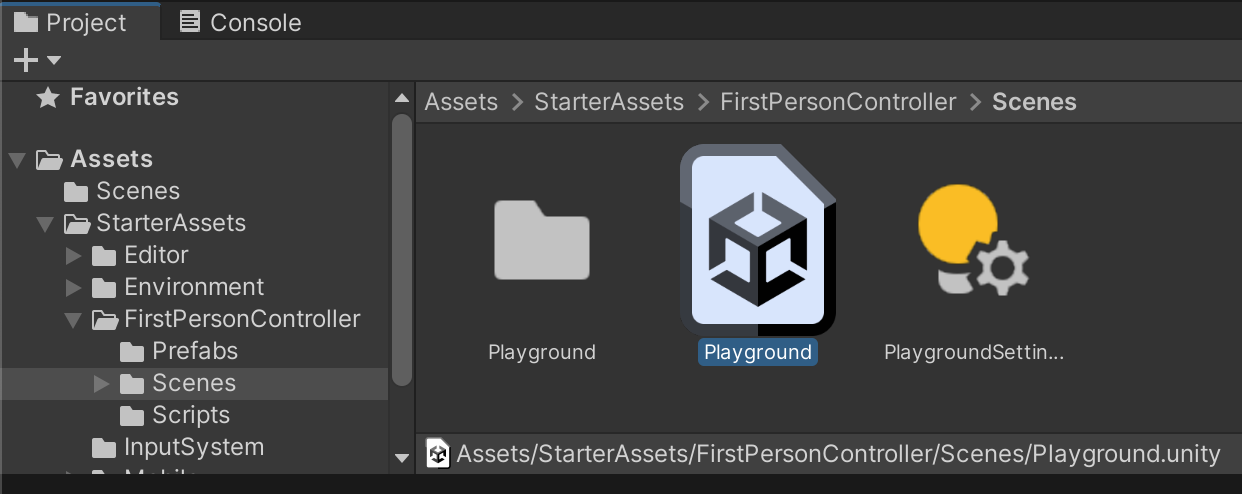
Task: Expand the Environment folder arrow
Action: (73, 288)
